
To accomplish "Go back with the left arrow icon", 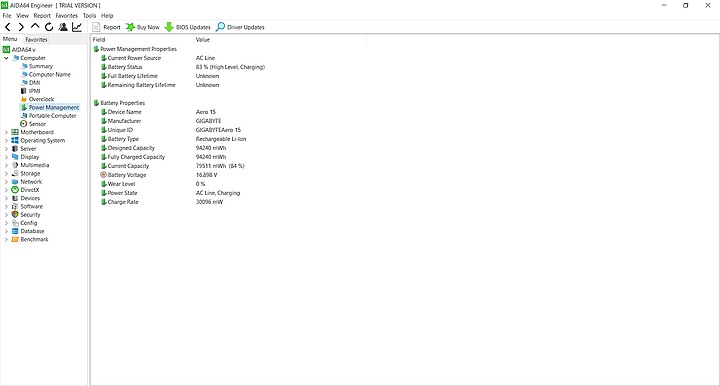I will click(x=8, y=27).
